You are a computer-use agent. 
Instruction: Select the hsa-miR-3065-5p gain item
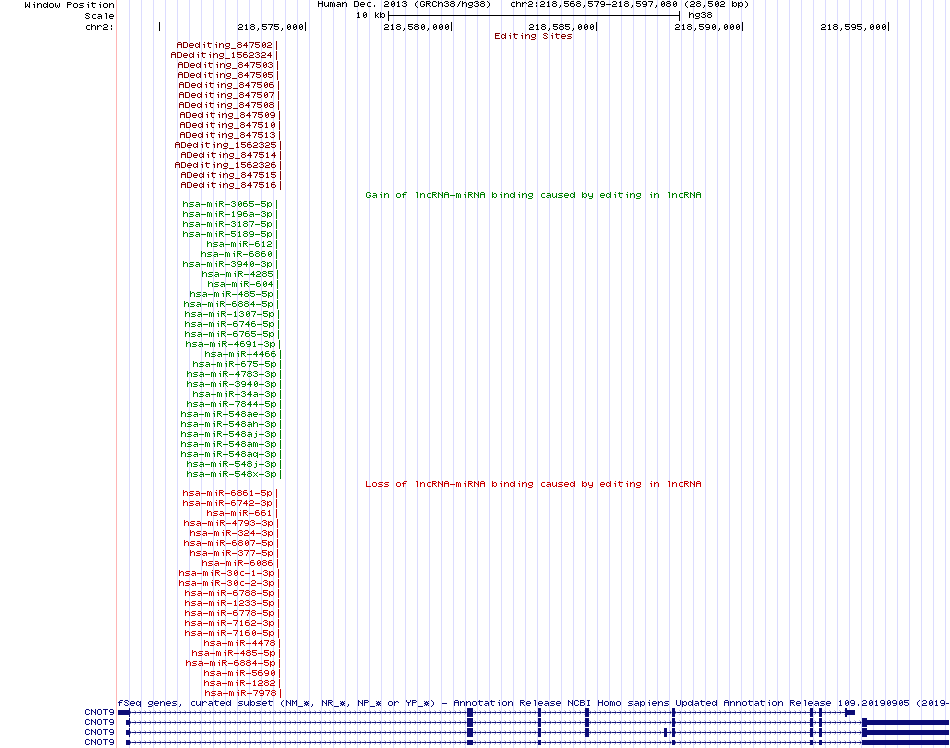(228, 204)
